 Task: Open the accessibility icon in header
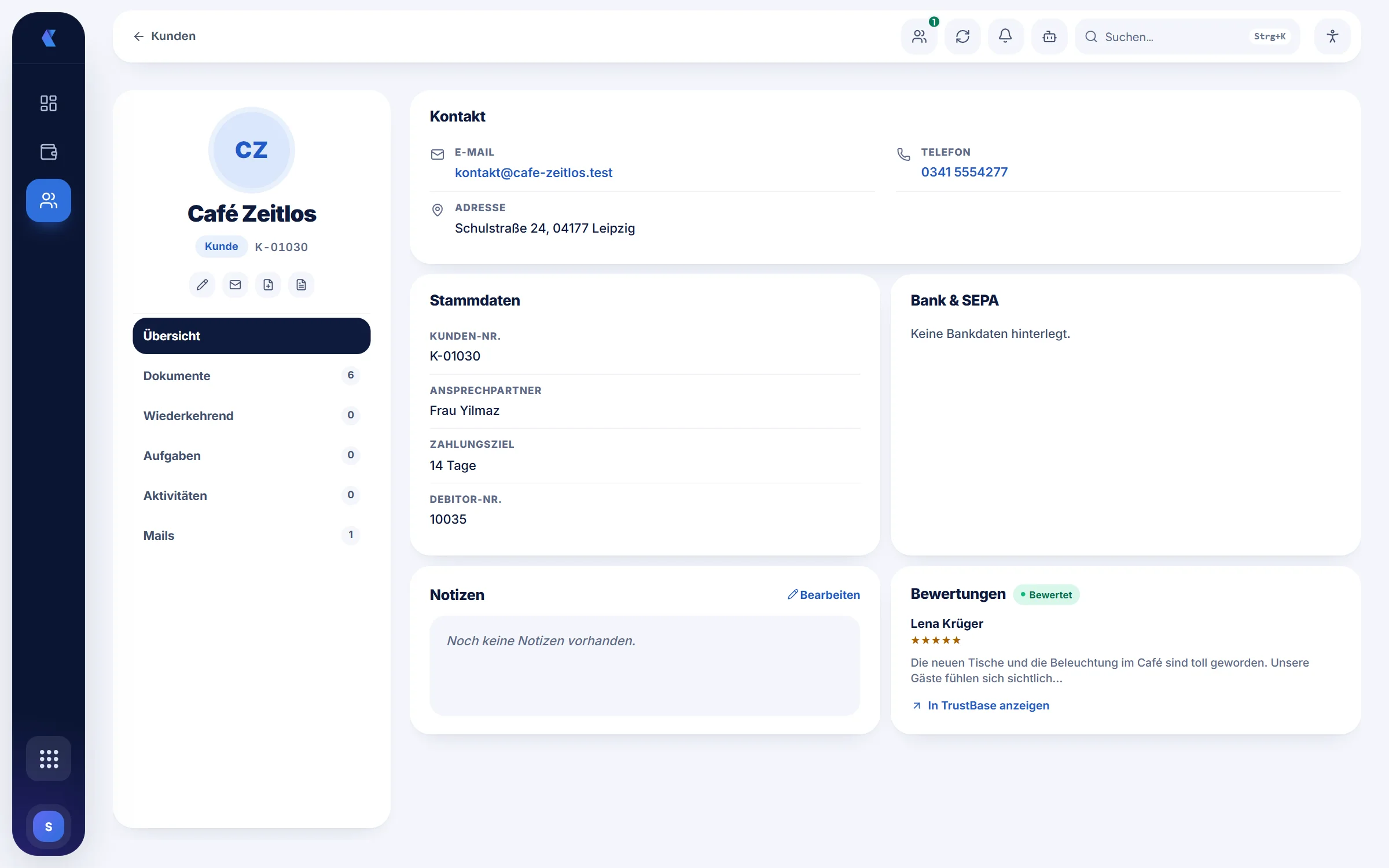point(1332,36)
